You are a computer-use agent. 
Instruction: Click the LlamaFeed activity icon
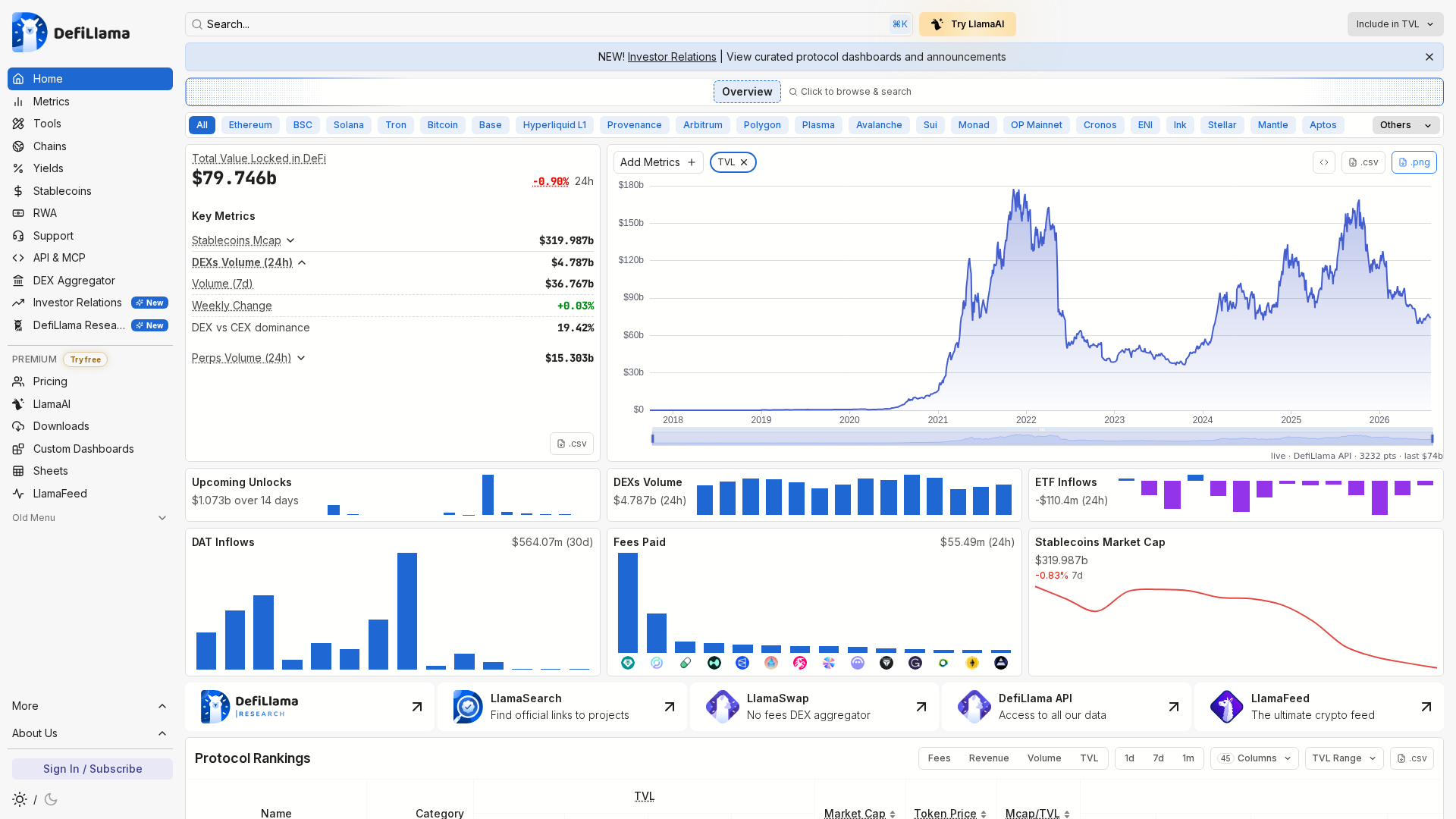point(18,494)
